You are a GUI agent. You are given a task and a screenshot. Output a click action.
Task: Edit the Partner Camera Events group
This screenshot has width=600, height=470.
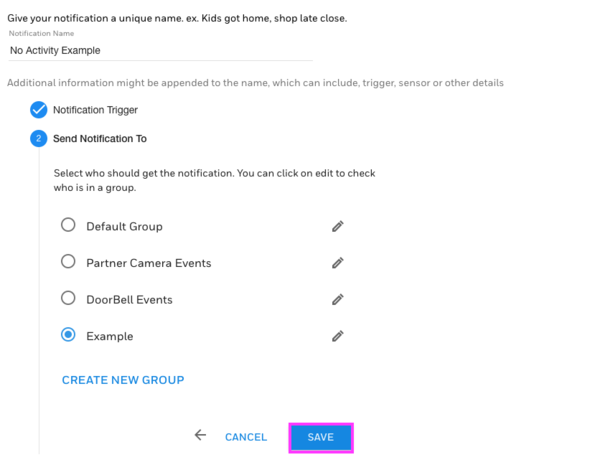tap(338, 263)
